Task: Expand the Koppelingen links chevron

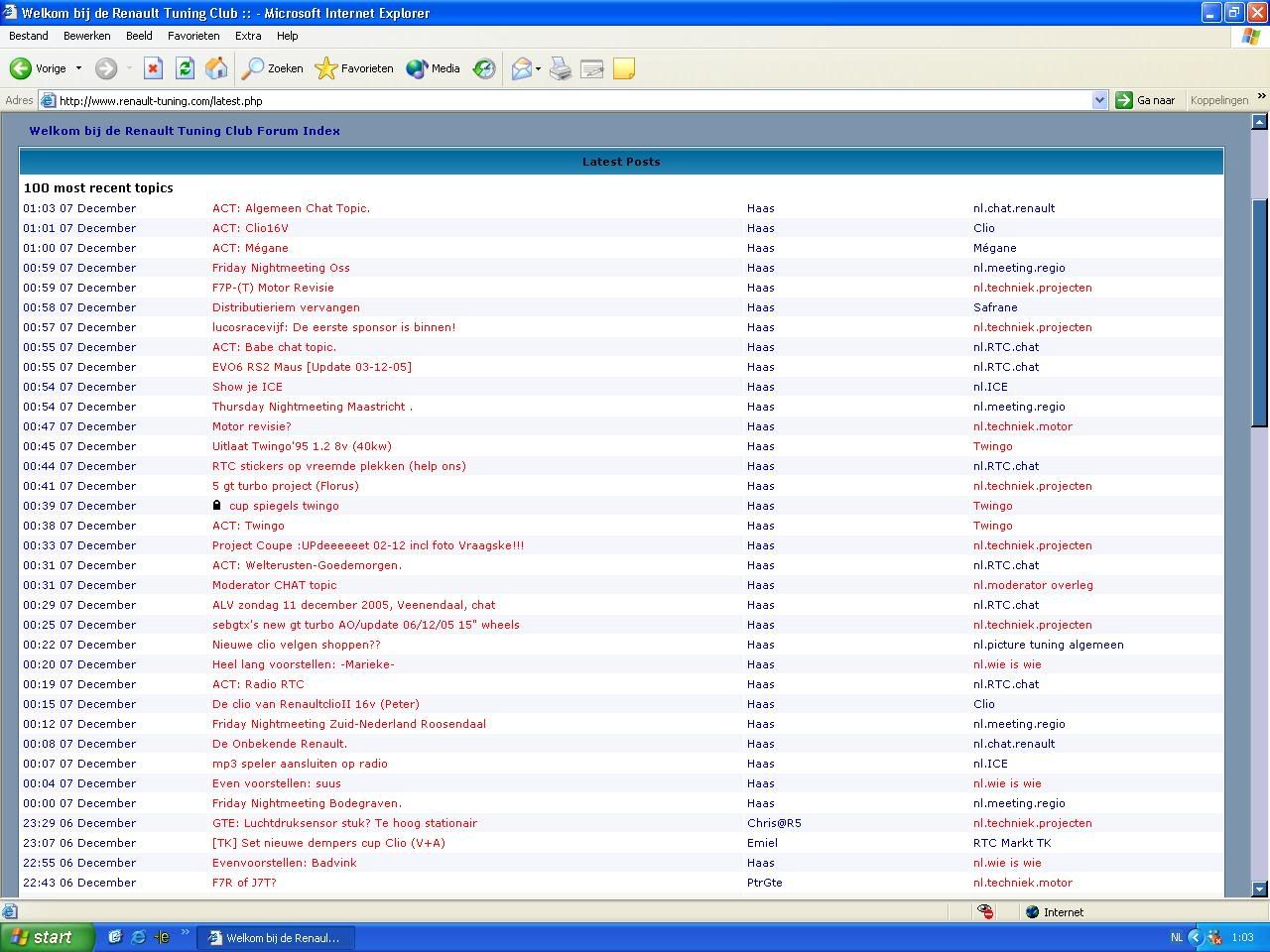Action: coord(1261,97)
